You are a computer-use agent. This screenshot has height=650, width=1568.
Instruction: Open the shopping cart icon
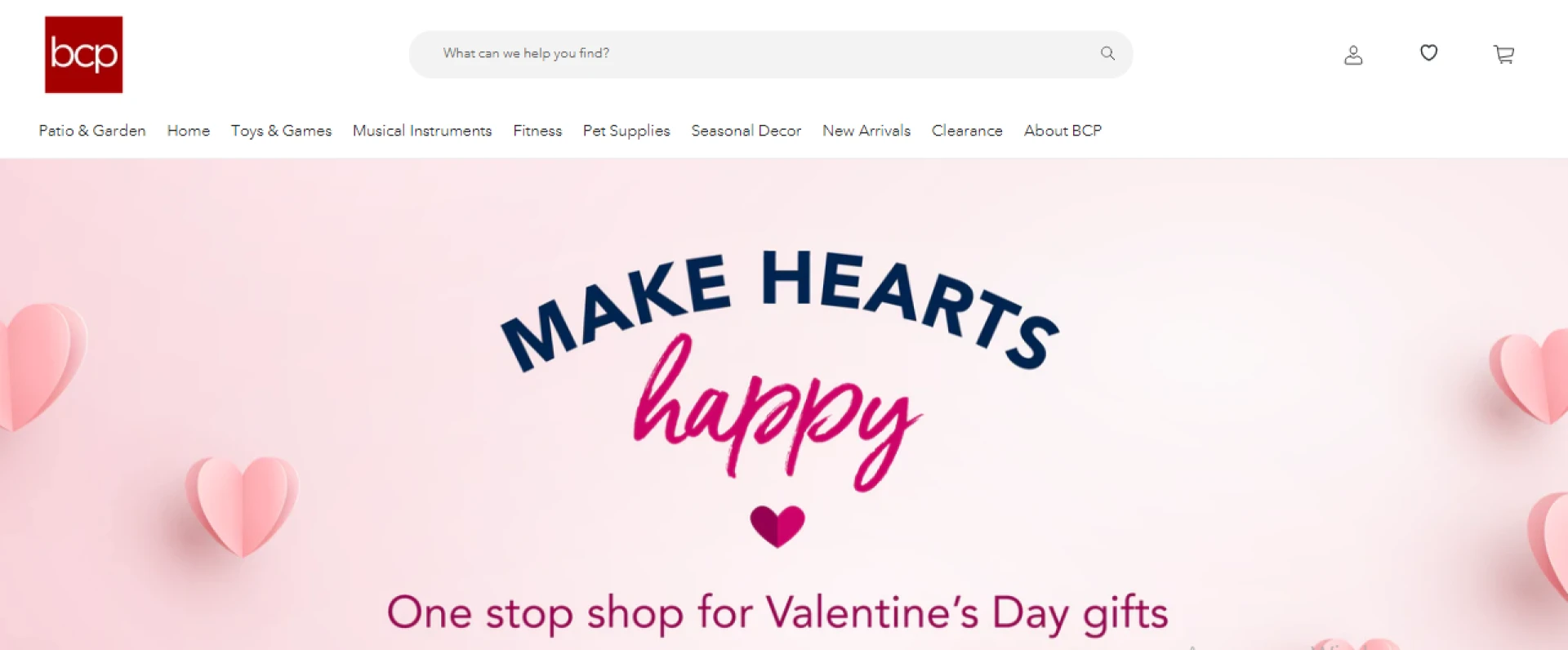(x=1503, y=55)
